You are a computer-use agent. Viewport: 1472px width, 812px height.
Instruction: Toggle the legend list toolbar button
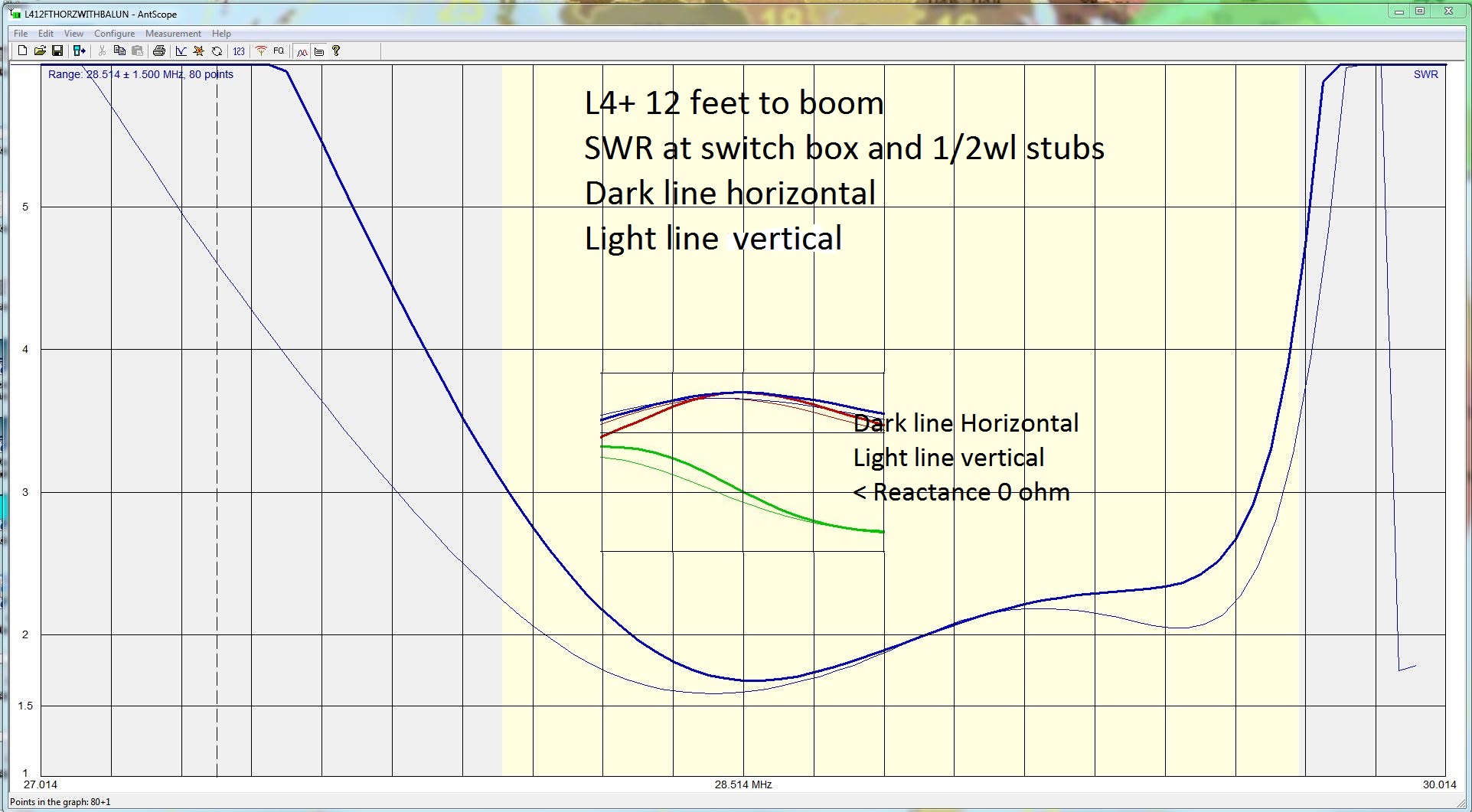click(x=319, y=51)
